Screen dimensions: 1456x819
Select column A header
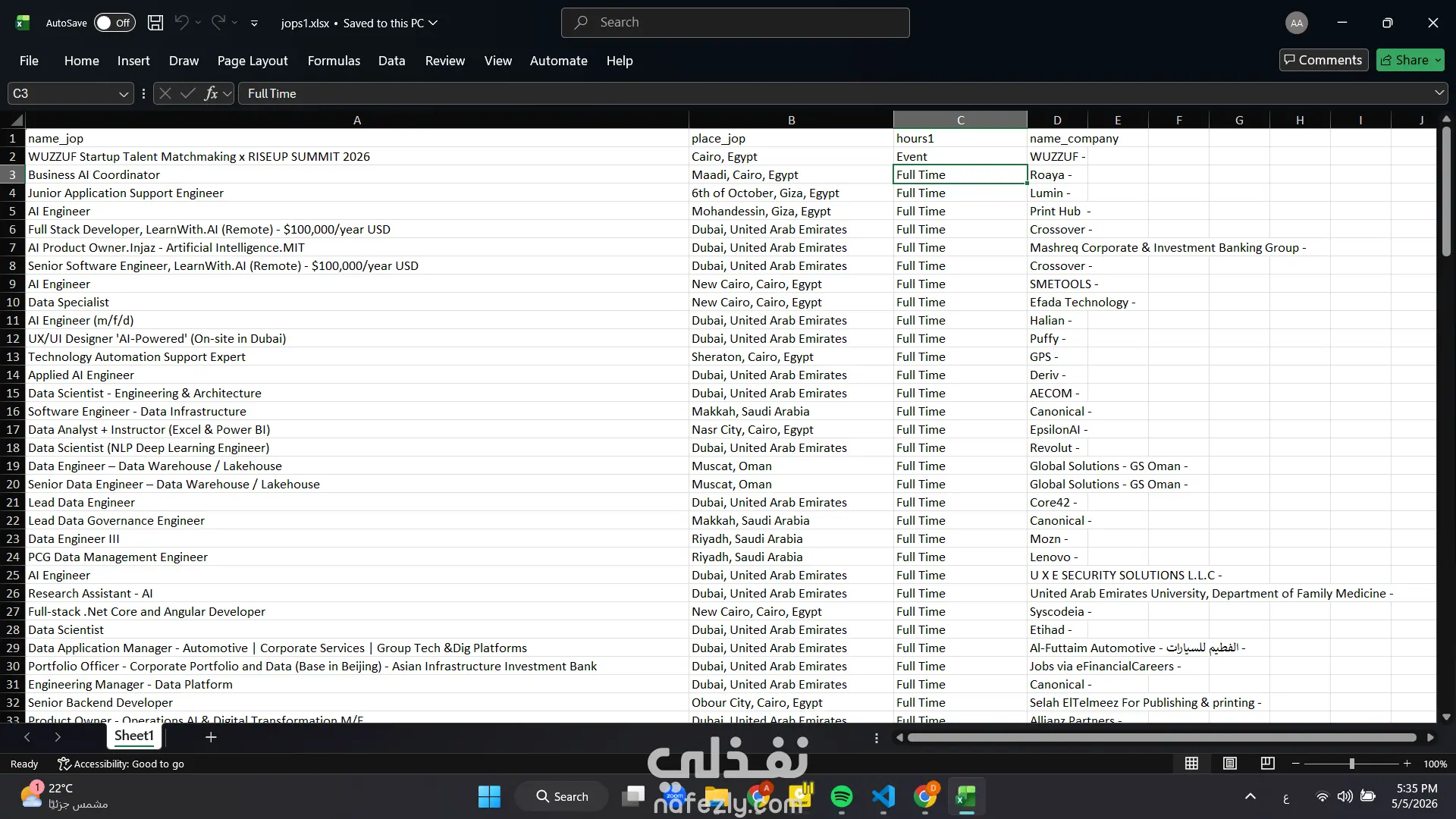(x=357, y=120)
